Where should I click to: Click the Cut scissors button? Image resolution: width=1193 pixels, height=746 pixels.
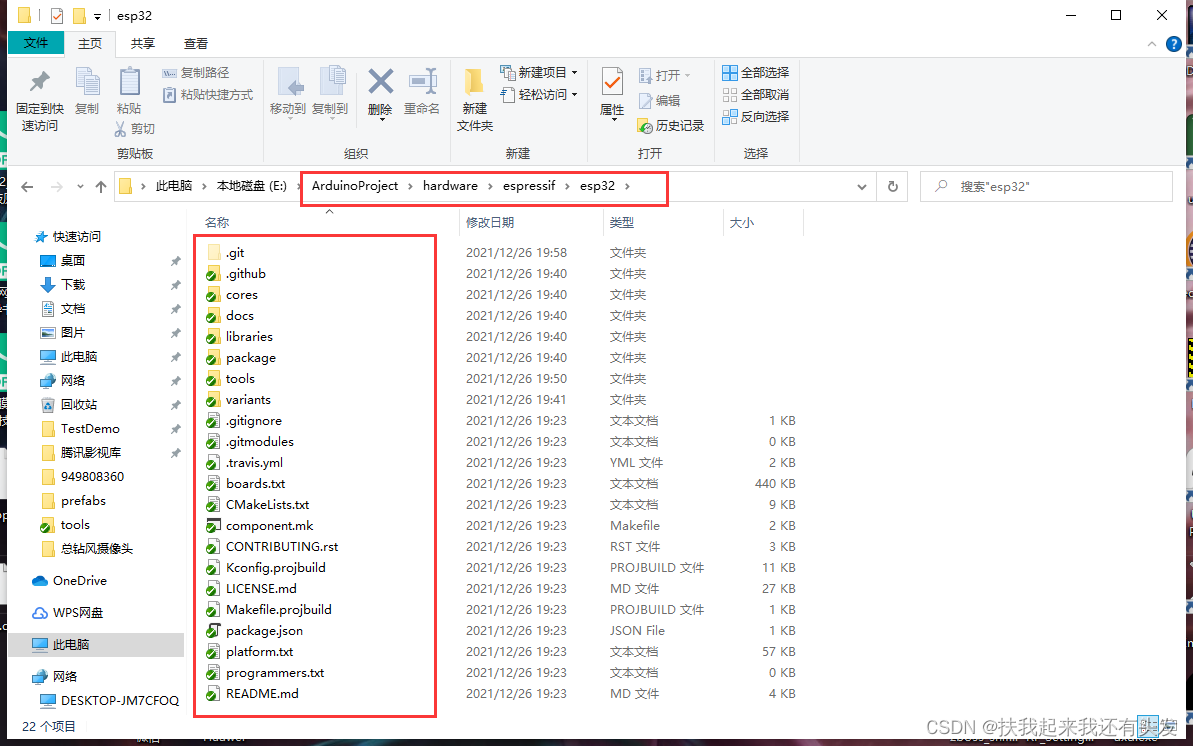click(x=135, y=129)
